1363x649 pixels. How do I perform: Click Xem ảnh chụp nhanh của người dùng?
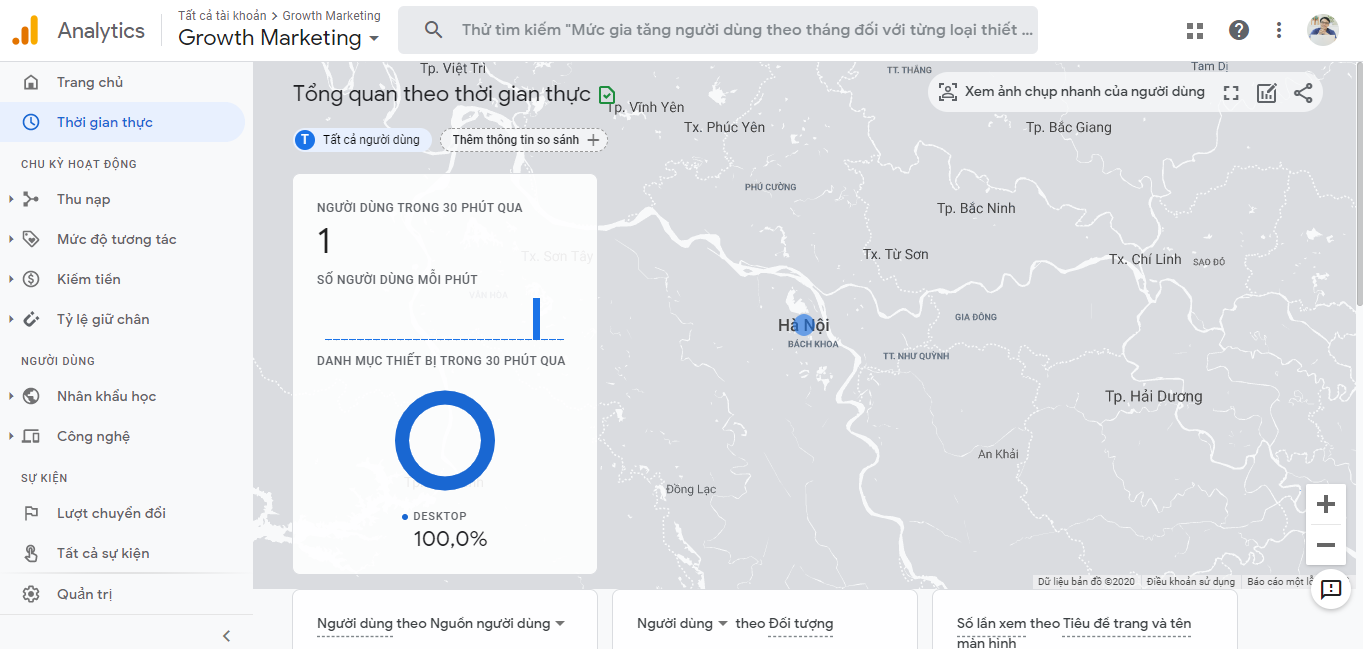click(x=1072, y=92)
